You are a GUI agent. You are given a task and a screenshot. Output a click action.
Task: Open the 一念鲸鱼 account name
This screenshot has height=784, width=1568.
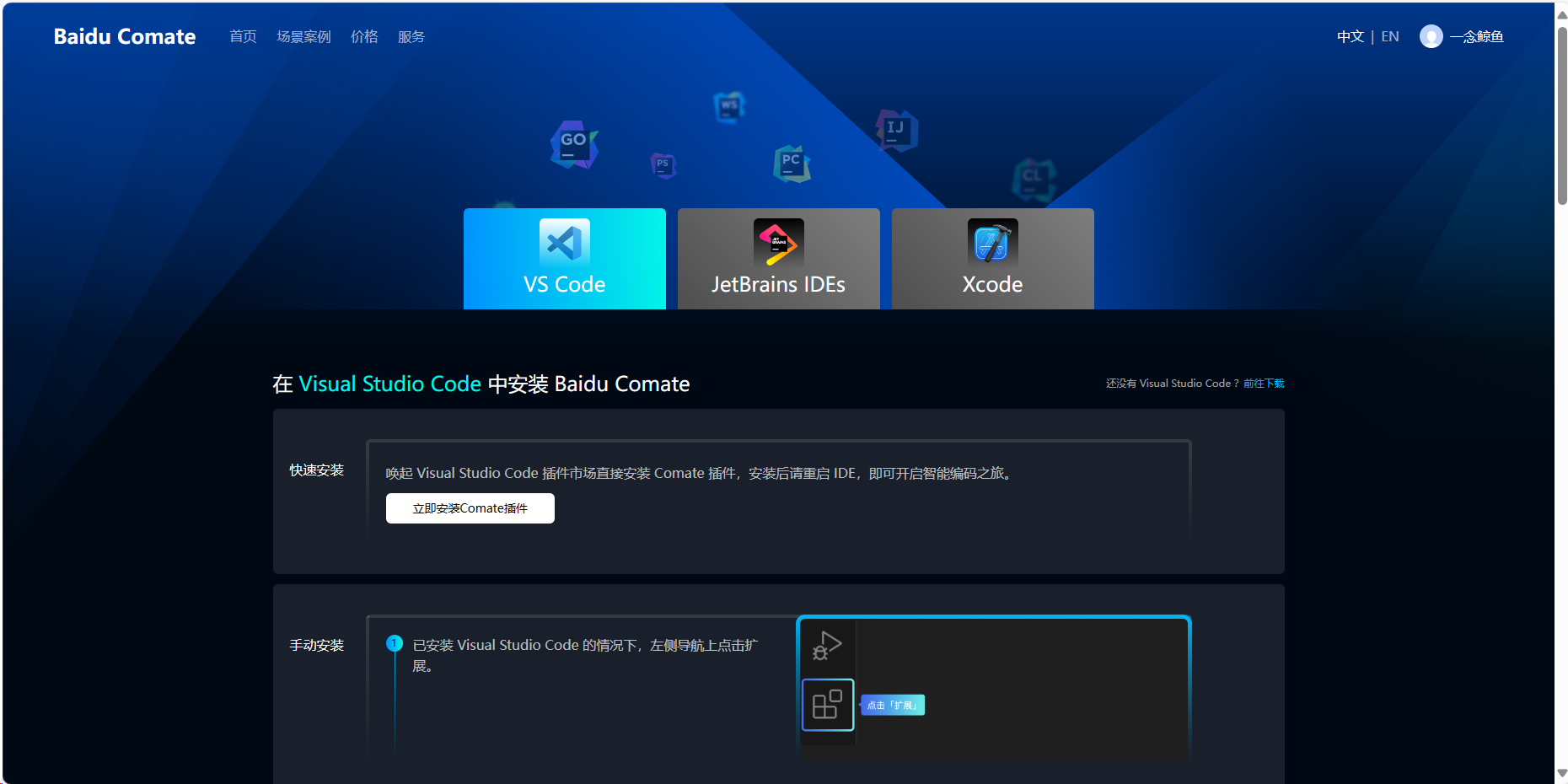(1477, 36)
